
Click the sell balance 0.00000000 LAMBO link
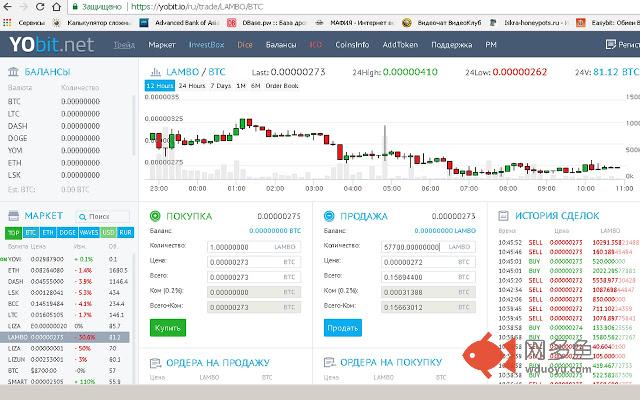445,231
